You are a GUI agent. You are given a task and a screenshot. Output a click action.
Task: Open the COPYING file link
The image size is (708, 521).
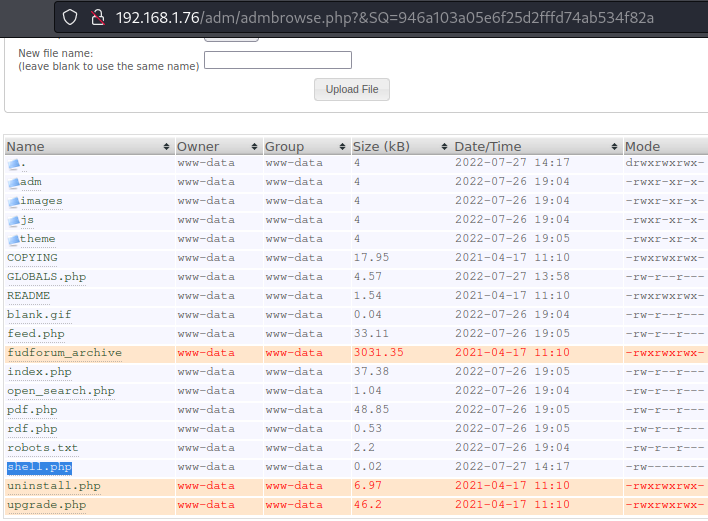[x=32, y=258]
